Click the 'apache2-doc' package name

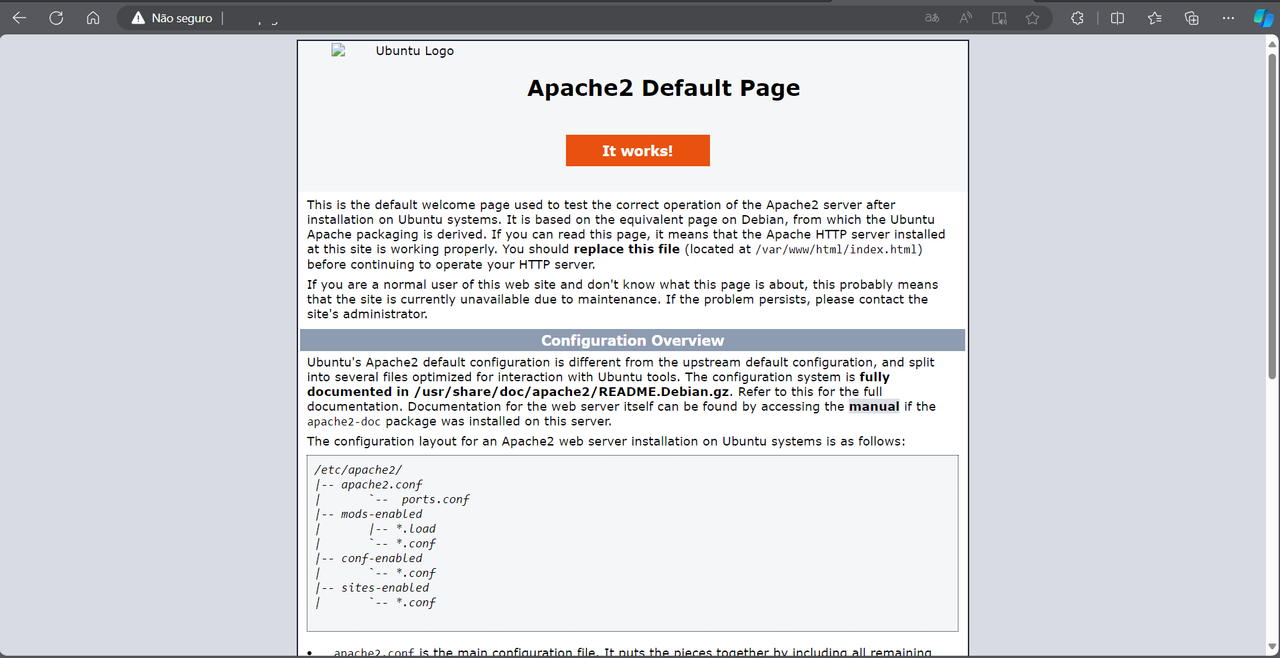346,422
